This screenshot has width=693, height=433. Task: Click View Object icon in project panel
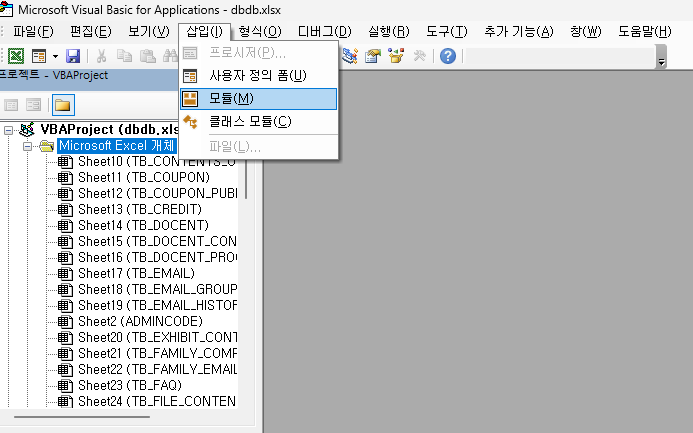pos(33,105)
